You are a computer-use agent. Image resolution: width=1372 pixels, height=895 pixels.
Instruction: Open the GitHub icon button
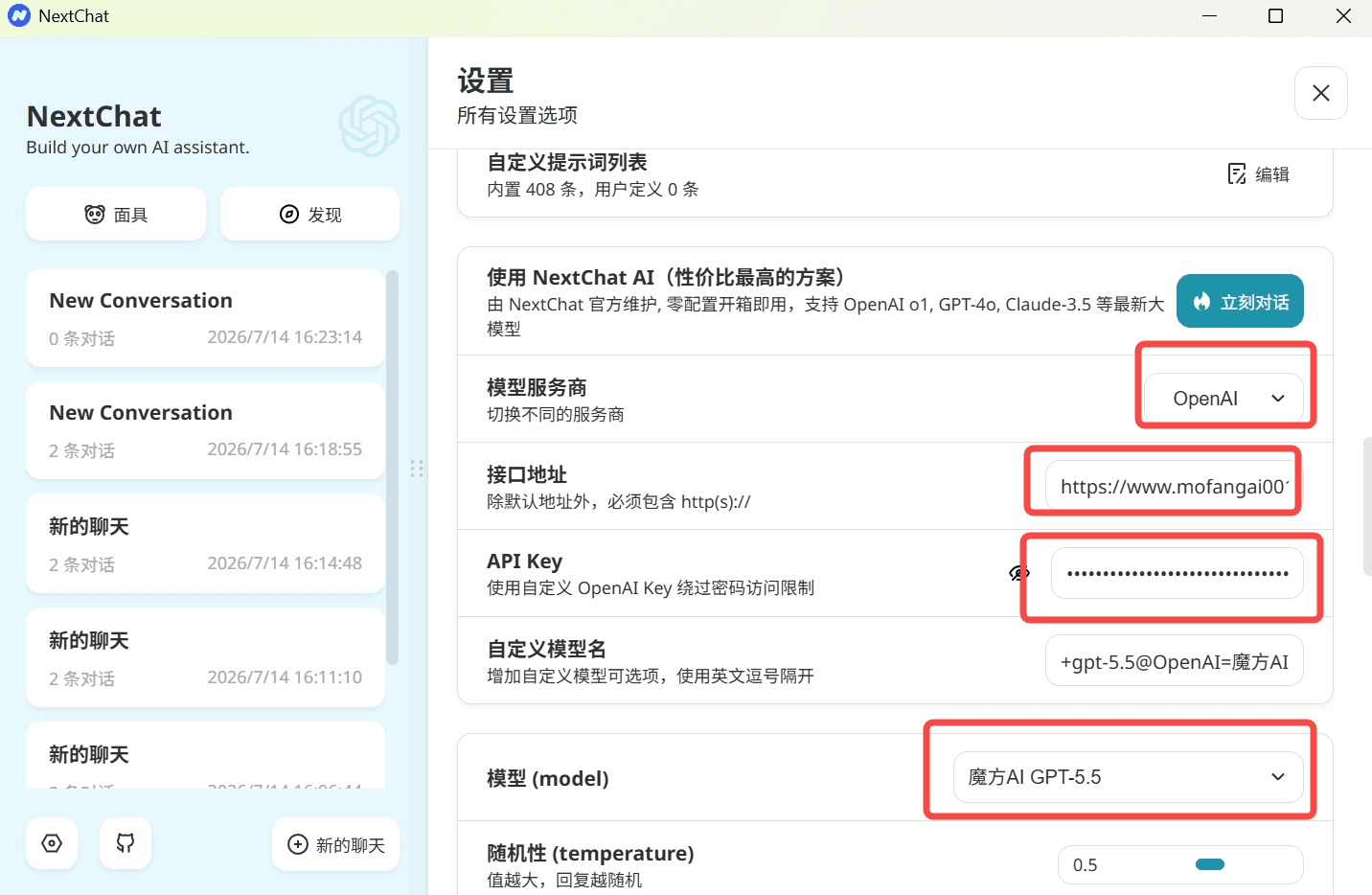[x=126, y=843]
